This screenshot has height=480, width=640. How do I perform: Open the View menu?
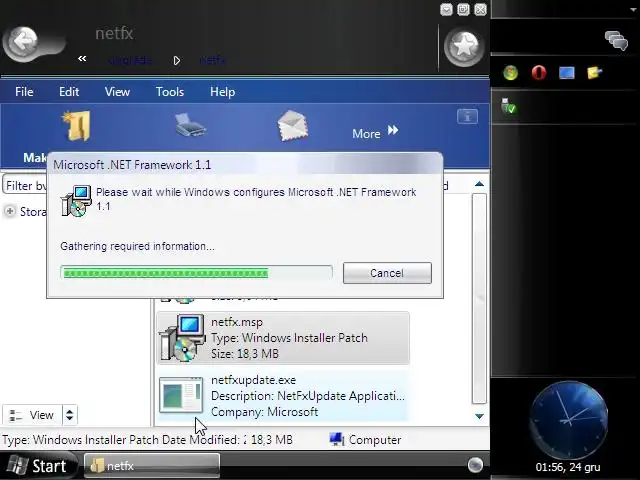point(117,92)
